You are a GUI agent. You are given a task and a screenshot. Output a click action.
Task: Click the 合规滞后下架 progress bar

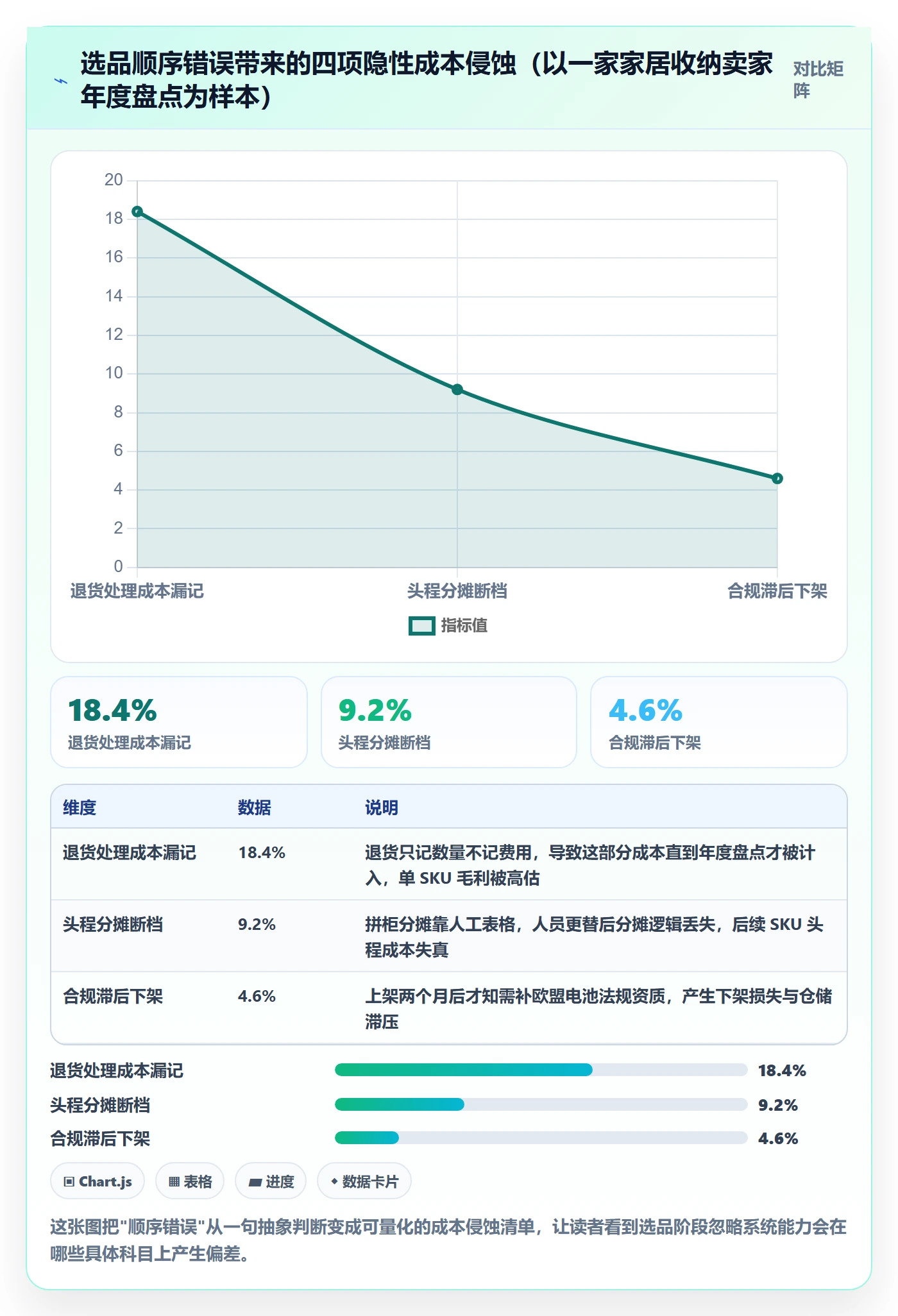point(541,1138)
